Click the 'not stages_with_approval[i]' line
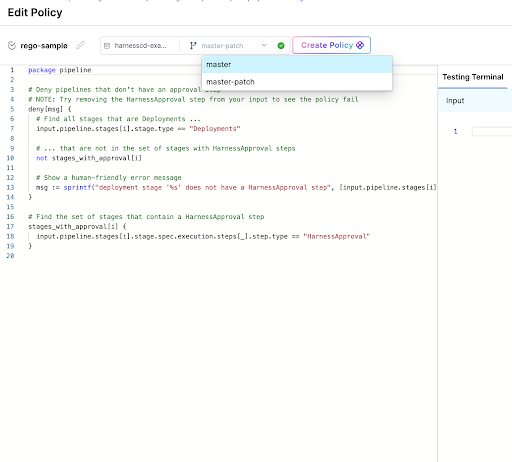Screen dimensions: 512x462 (x=89, y=158)
